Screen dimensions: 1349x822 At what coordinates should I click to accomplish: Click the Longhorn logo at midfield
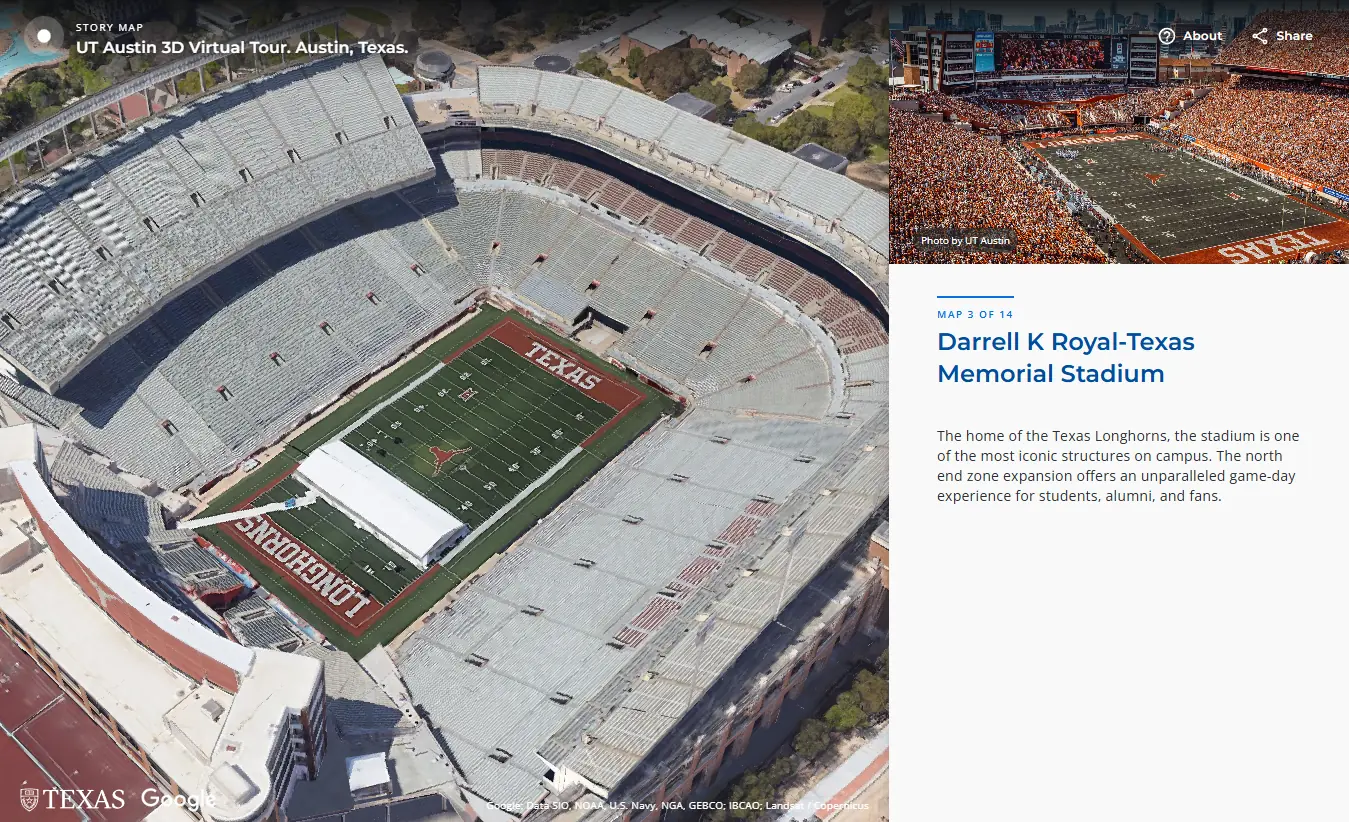[x=443, y=458]
